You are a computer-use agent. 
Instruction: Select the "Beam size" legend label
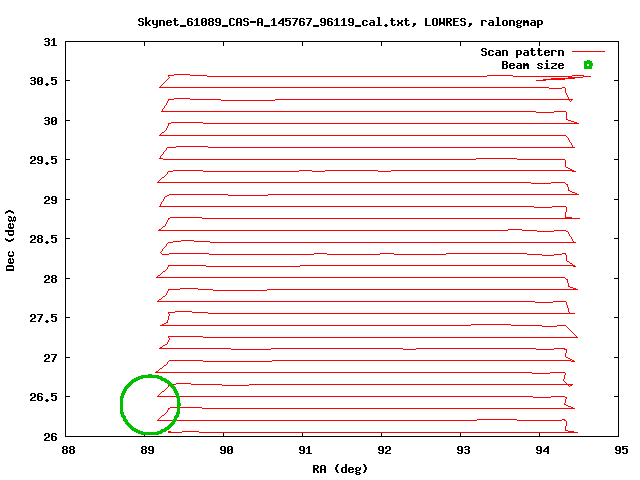532,65
